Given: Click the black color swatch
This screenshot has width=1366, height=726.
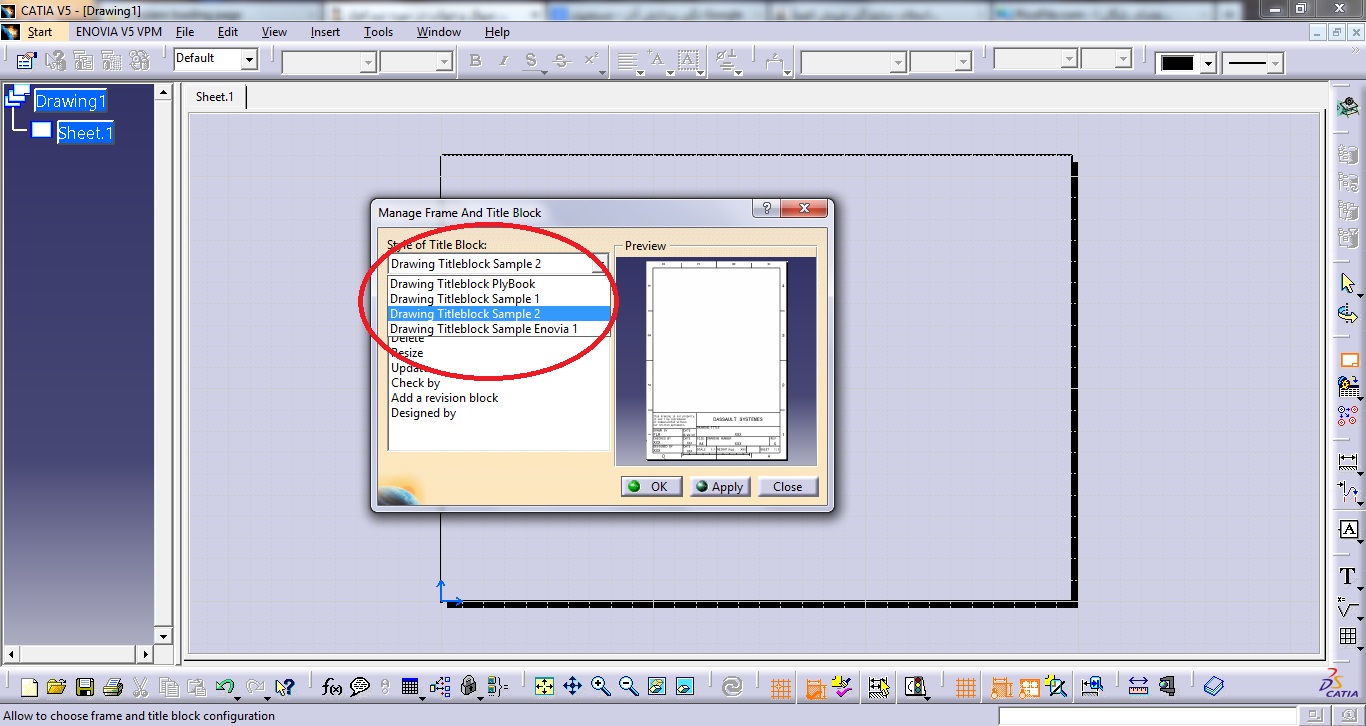Looking at the screenshot, I should pos(1178,63).
